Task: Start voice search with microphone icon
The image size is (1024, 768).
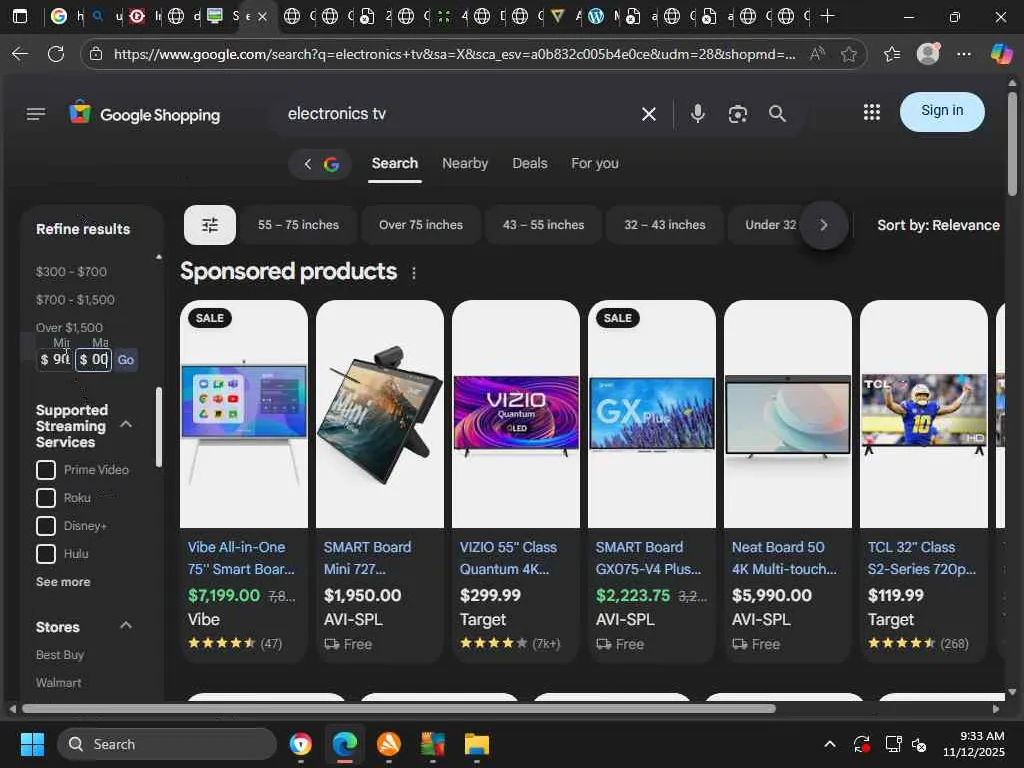Action: (697, 114)
